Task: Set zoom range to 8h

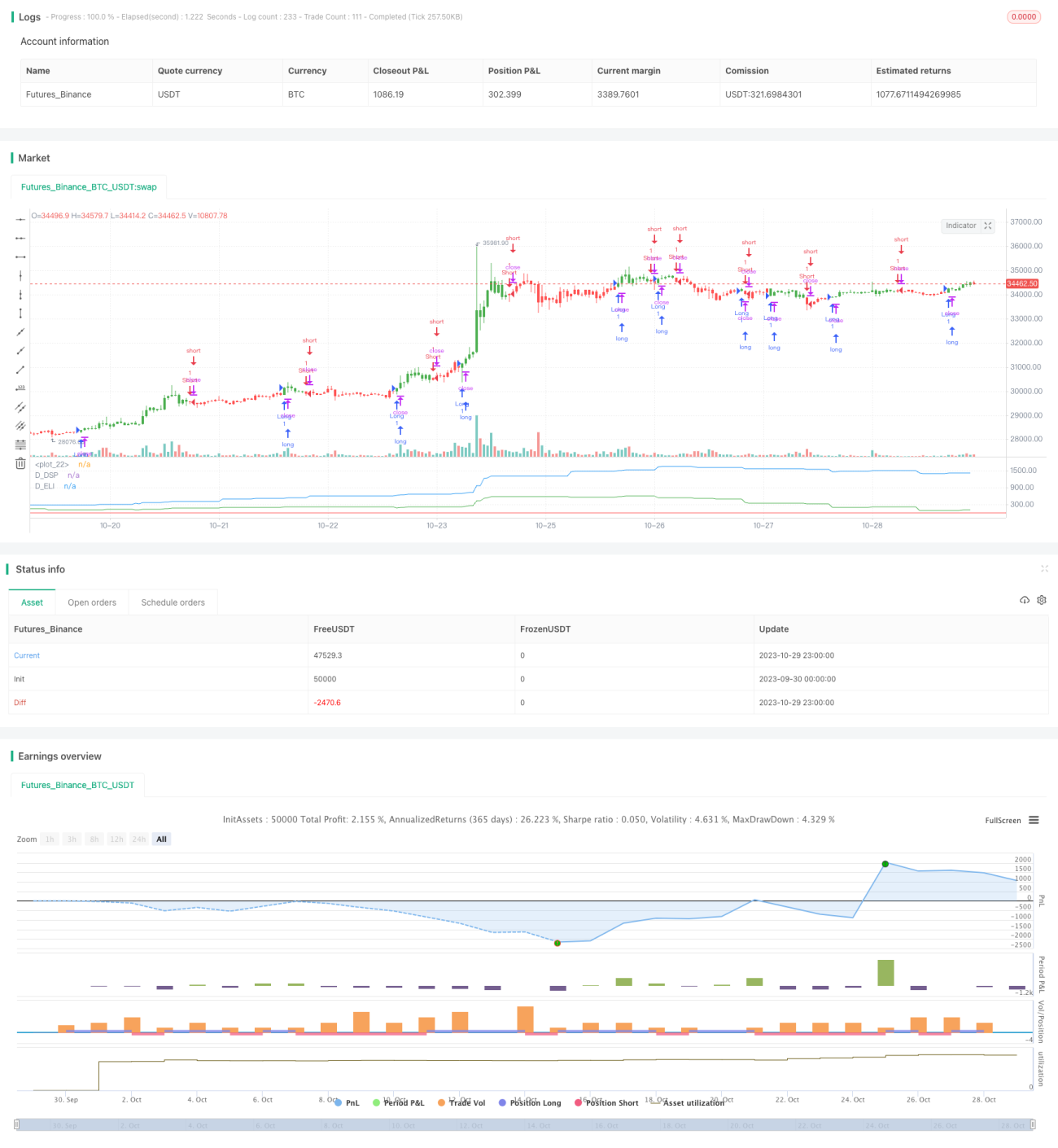Action: coord(94,839)
